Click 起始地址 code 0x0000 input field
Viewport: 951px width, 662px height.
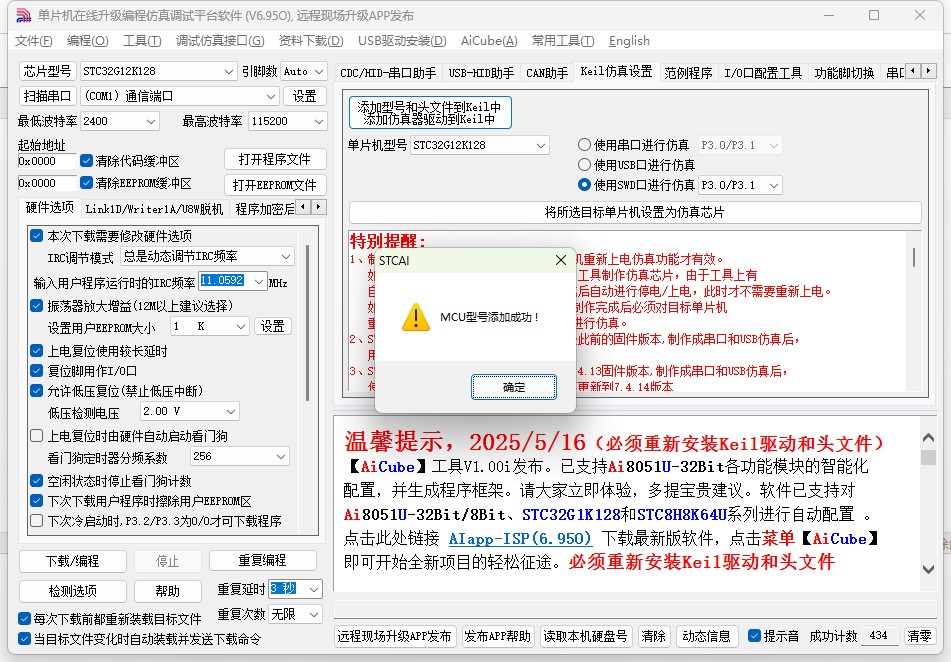(x=47, y=161)
